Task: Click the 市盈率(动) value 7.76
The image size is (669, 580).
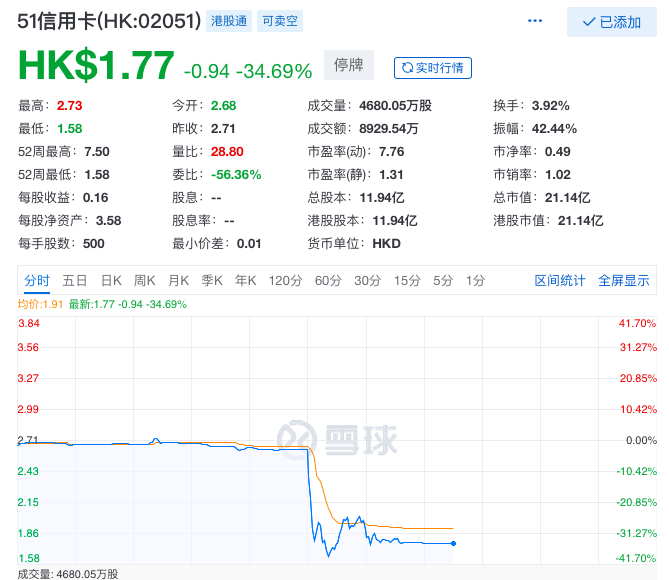Action: coord(391,152)
